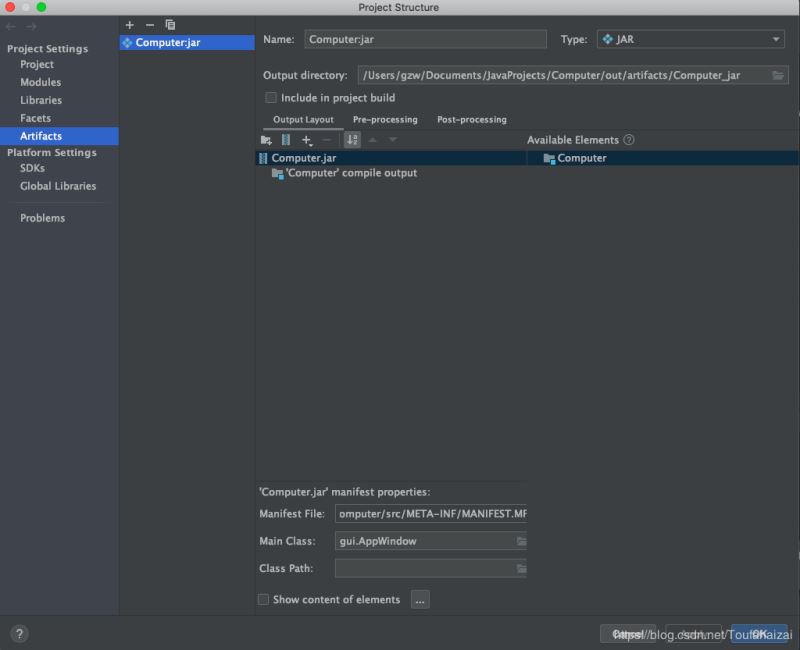Select Libraries in Project Settings
800x650 pixels.
41,100
